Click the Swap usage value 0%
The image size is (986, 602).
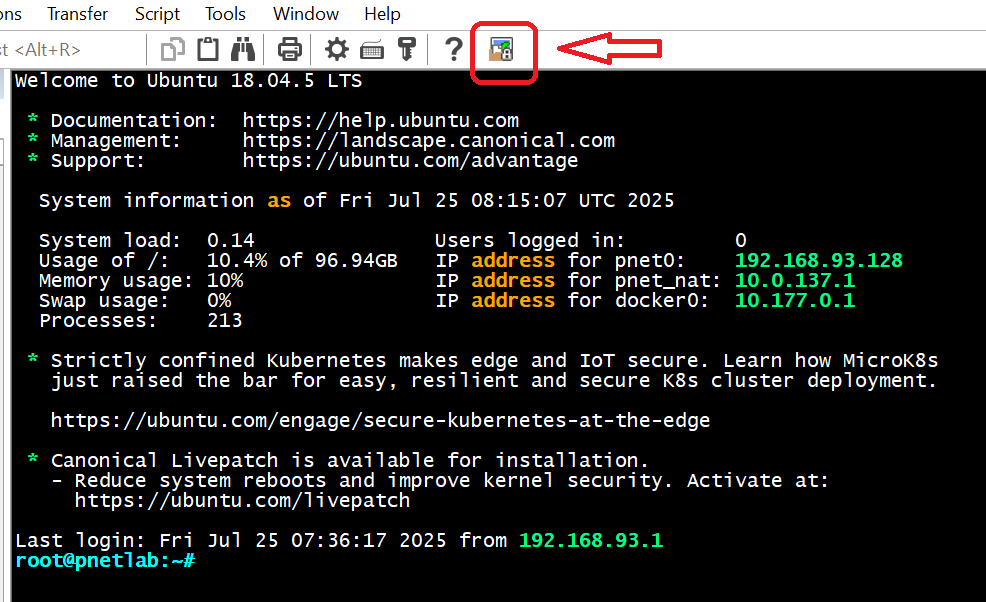point(219,301)
